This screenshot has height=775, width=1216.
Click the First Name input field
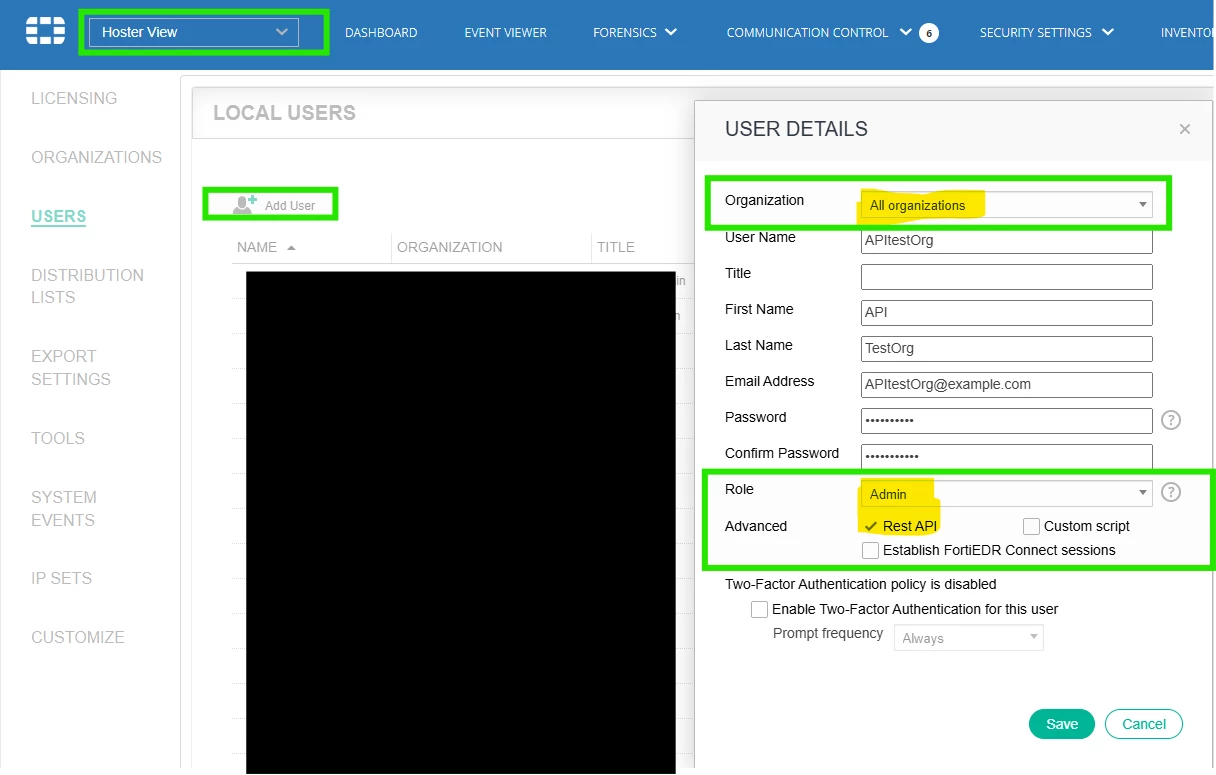[1006, 313]
